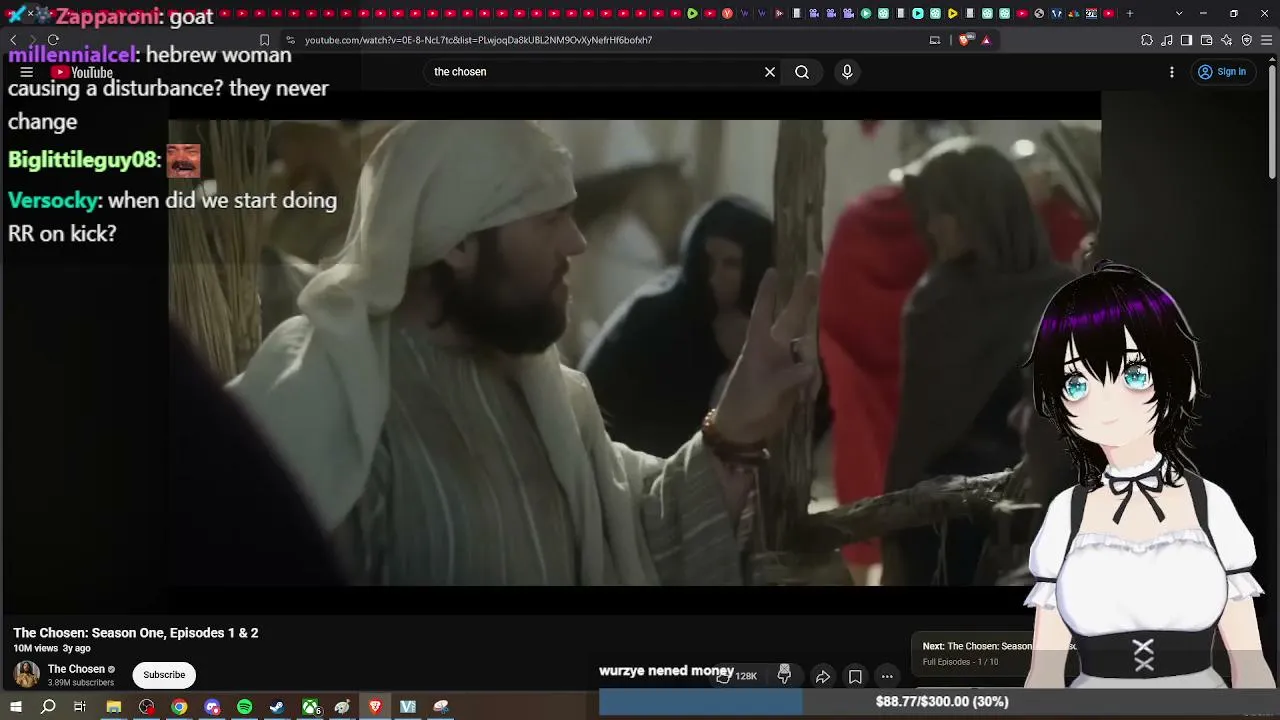
Task: Open Windows taskbar search
Action: pos(48,707)
